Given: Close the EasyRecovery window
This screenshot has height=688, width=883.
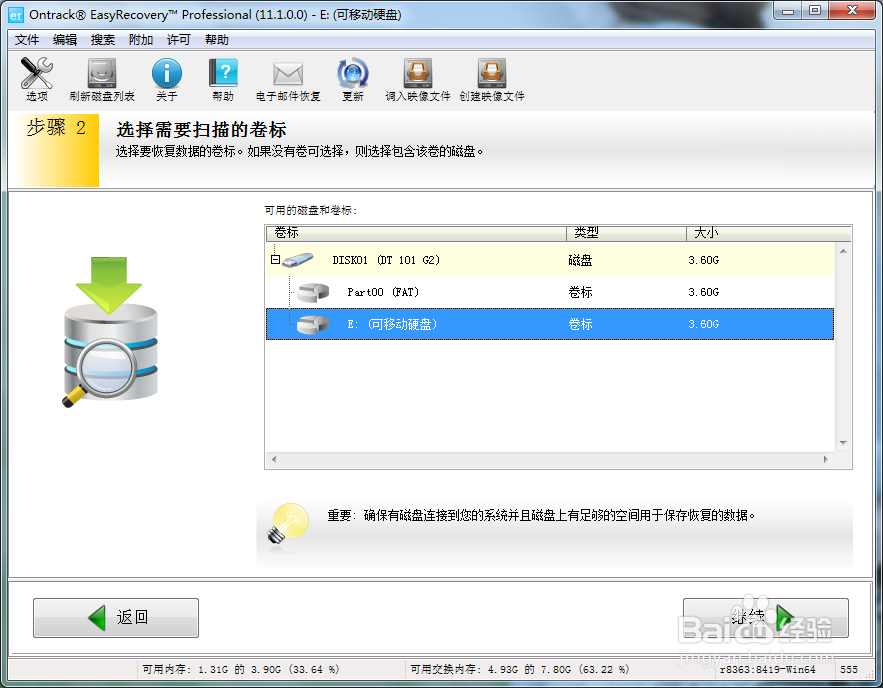Looking at the screenshot, I should (x=852, y=11).
